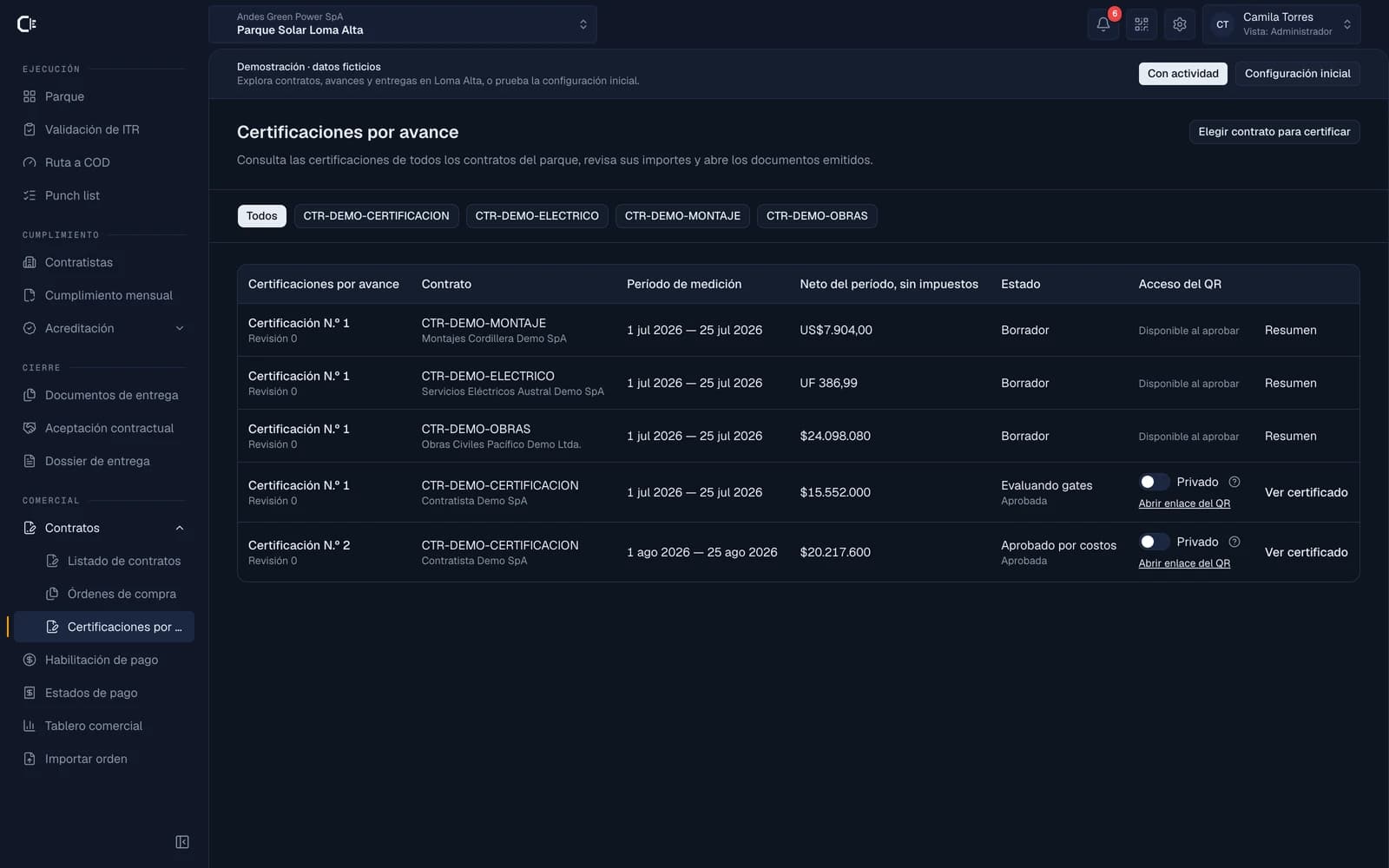The height and width of the screenshot is (868, 1389).
Task: Open Estados de pago
Action: click(104, 693)
